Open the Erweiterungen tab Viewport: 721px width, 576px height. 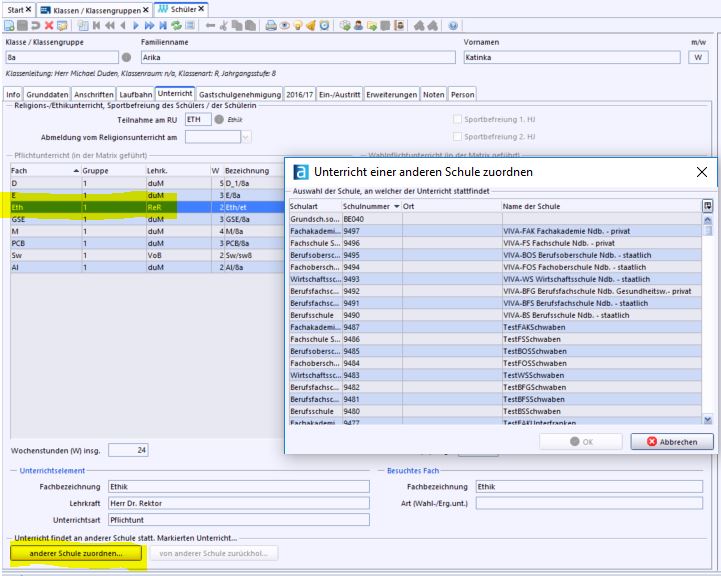point(391,94)
